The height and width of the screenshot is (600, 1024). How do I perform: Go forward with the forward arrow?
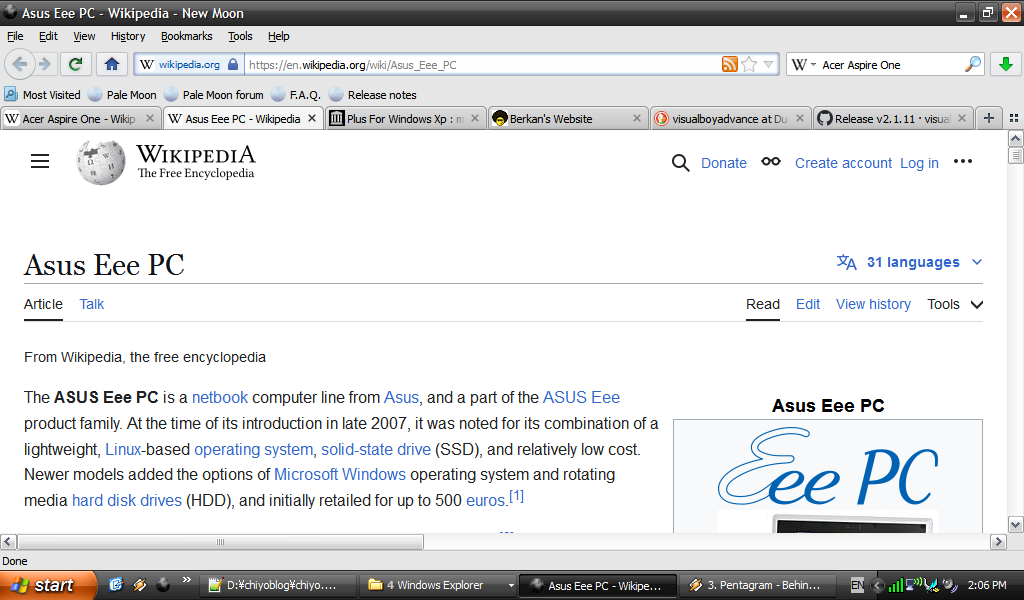44,64
